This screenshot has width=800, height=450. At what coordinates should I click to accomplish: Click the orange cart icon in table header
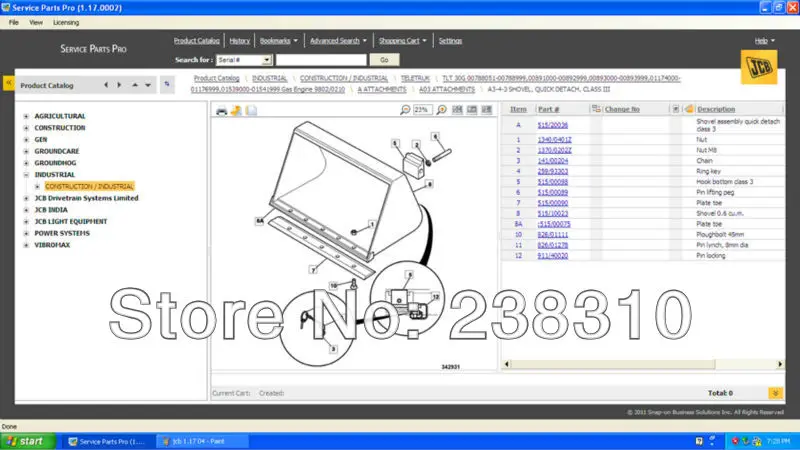(689, 109)
